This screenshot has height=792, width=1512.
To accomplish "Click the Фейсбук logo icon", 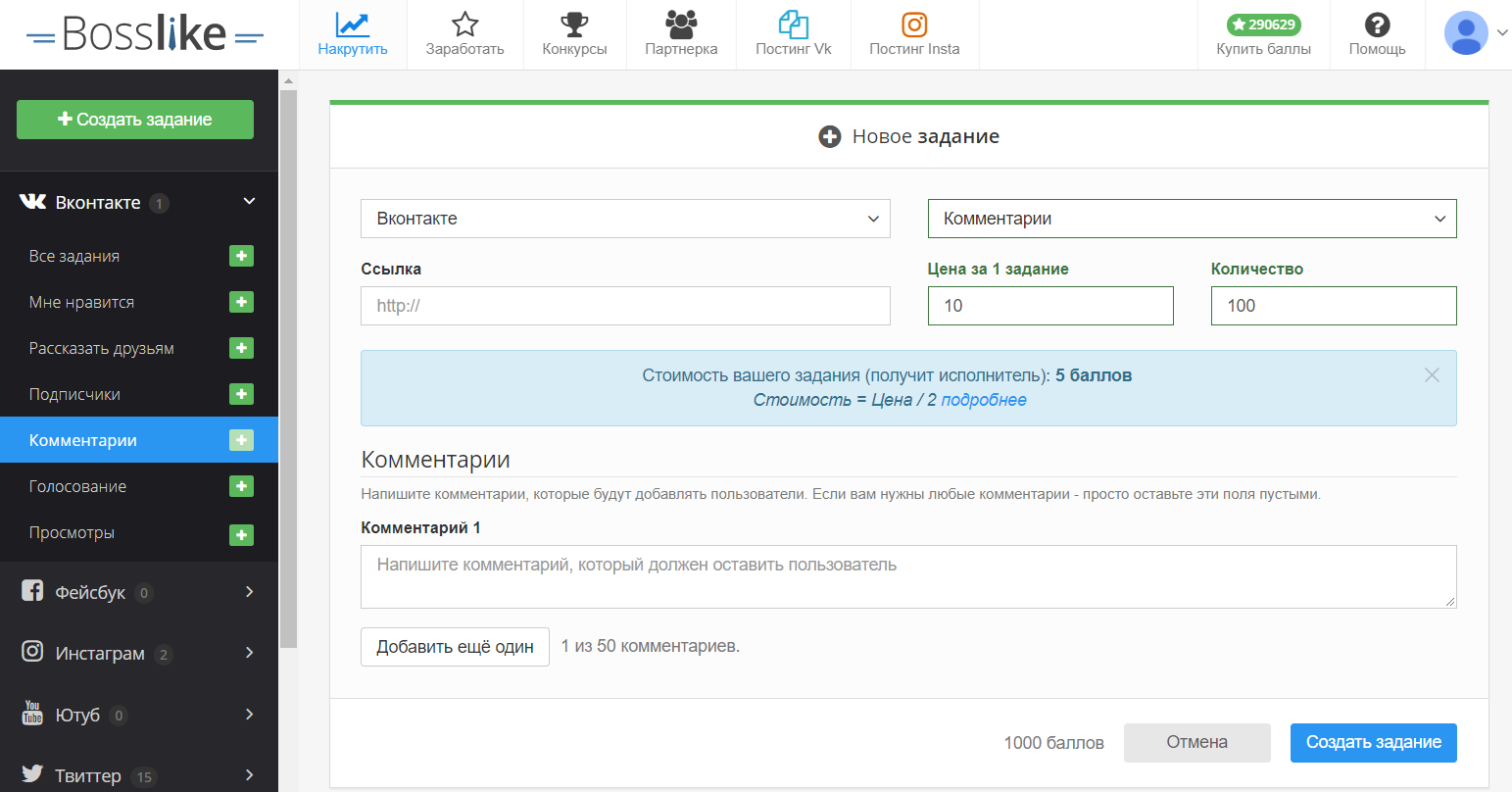I will coord(32,591).
